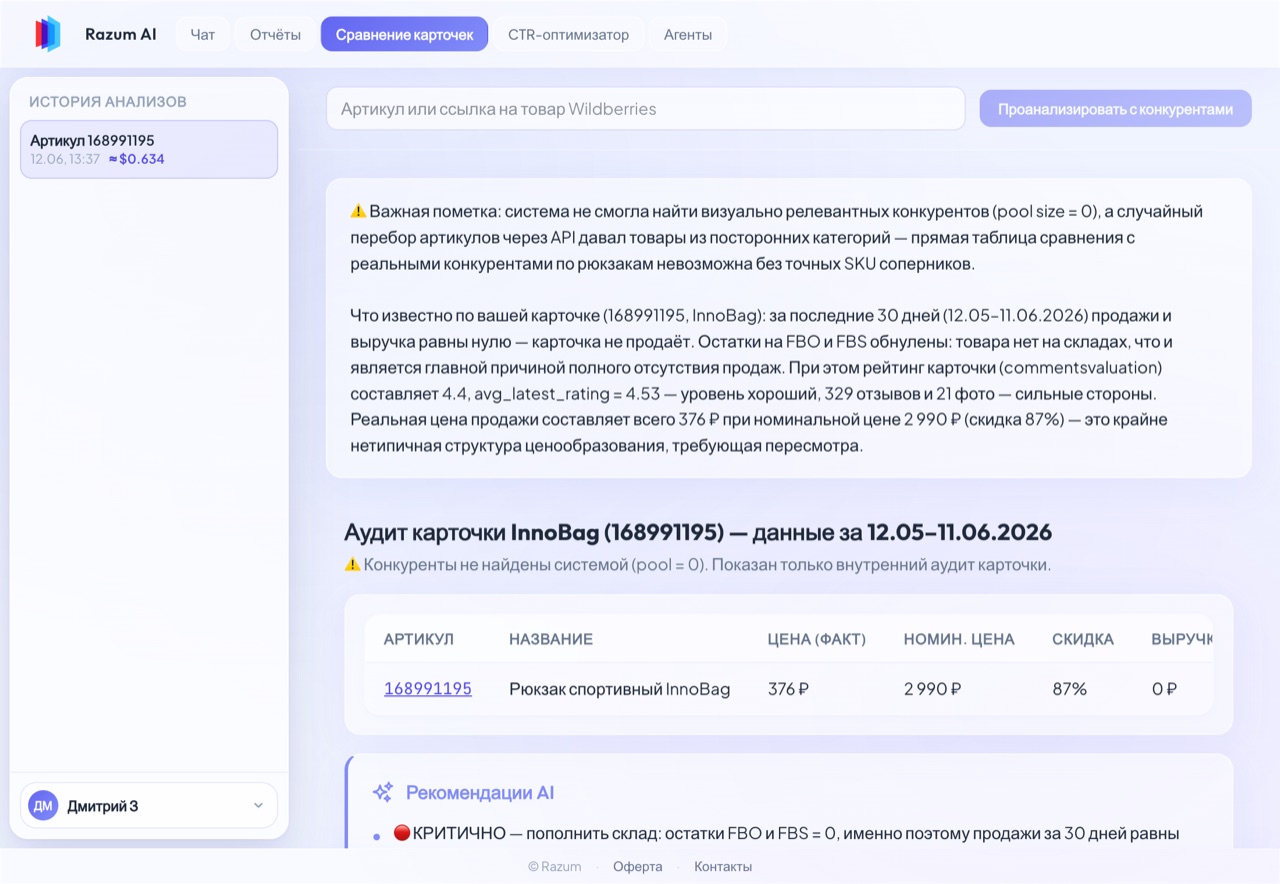The width and height of the screenshot is (1280, 884).
Task: Click the 0 ₽ revenue cell
Action: (x=1164, y=688)
